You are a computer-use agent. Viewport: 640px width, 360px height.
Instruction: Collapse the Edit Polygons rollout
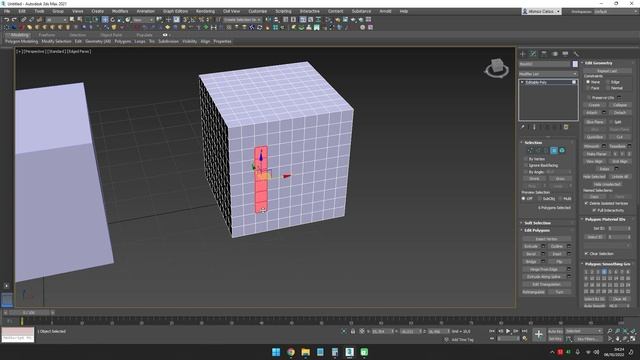click(537, 230)
